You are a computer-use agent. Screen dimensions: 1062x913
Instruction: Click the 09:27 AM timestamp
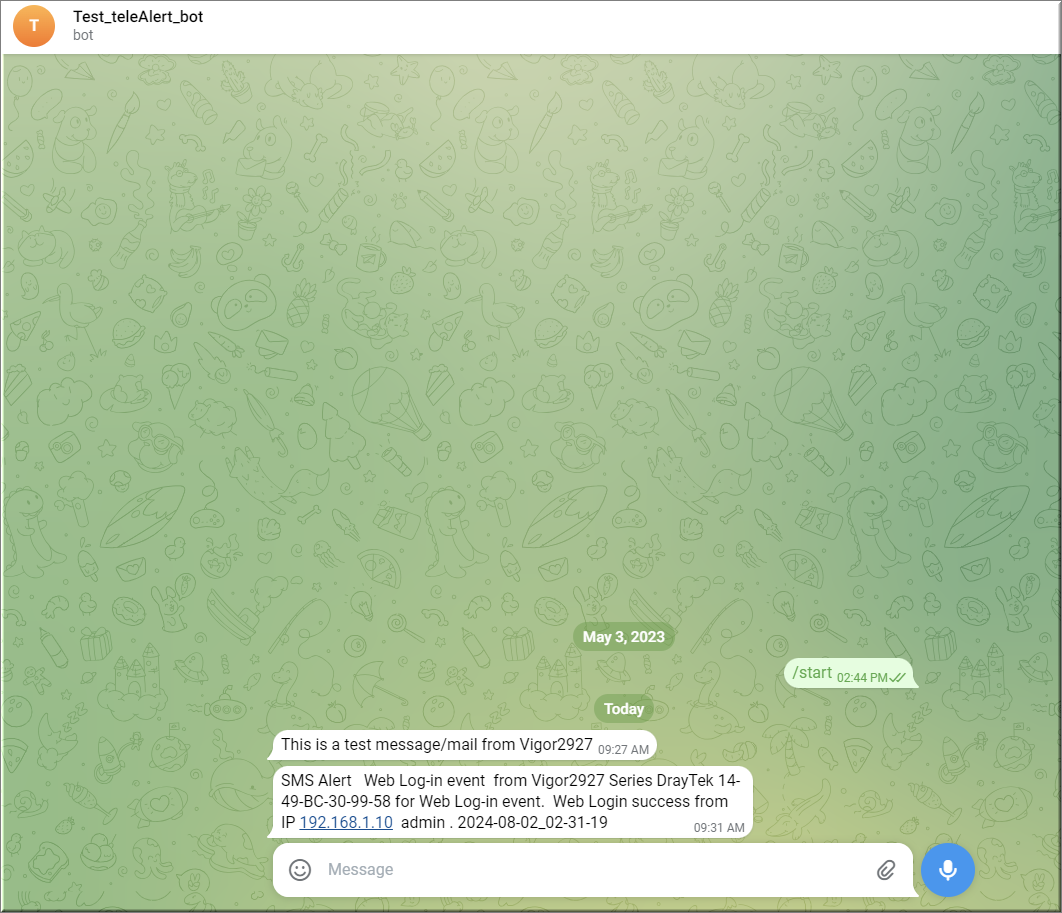click(x=623, y=750)
